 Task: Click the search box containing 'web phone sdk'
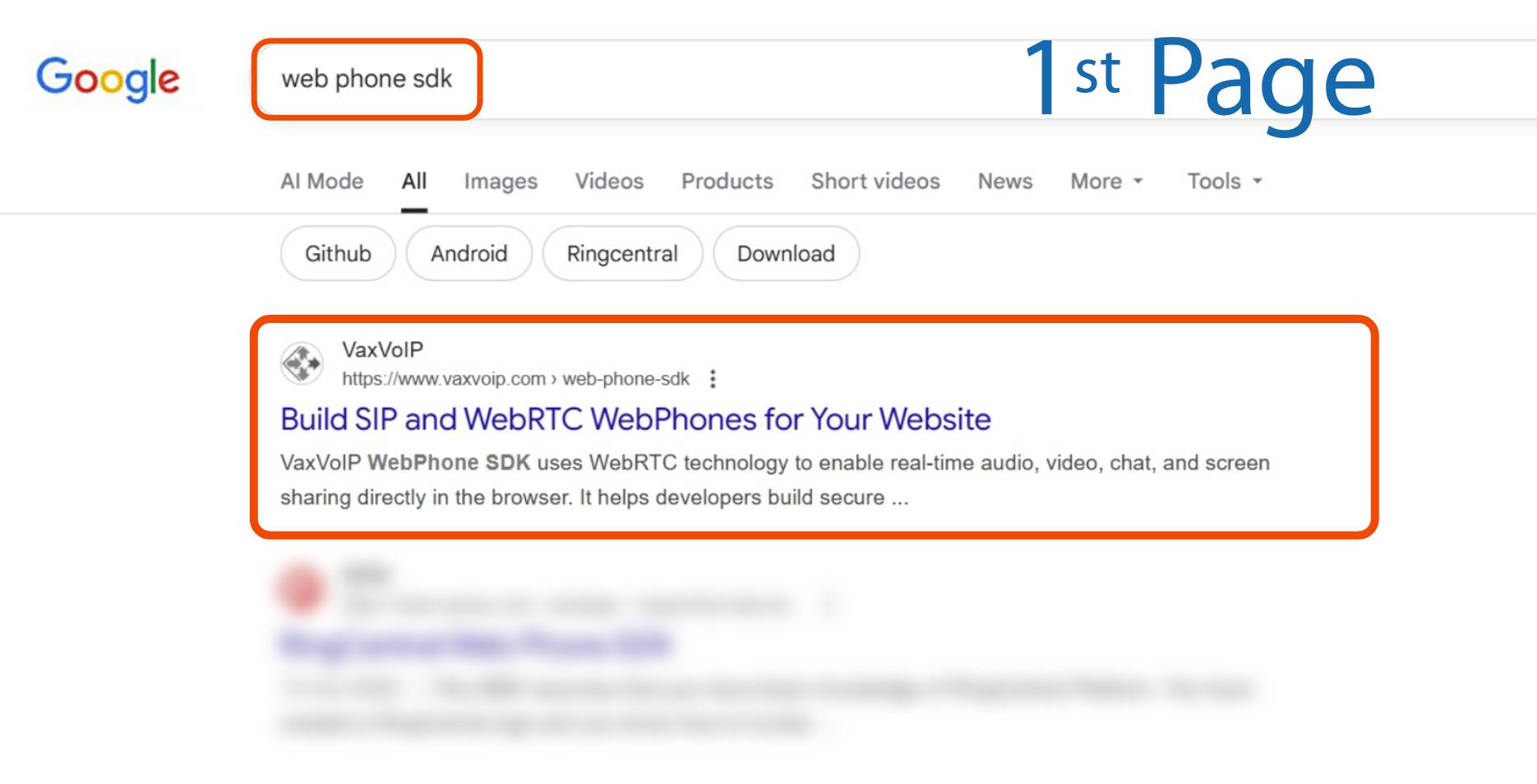coord(367,79)
